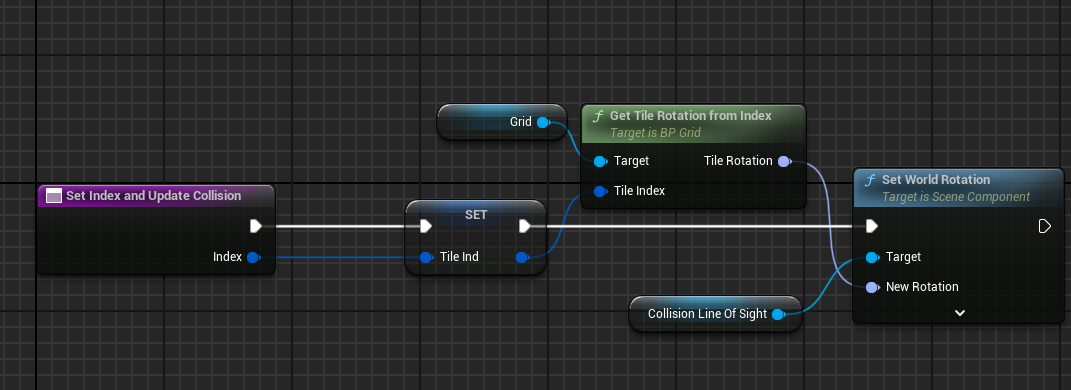The width and height of the screenshot is (1071, 390).
Task: Click the Collision Line Of Sight output pin
Action: (x=778, y=314)
